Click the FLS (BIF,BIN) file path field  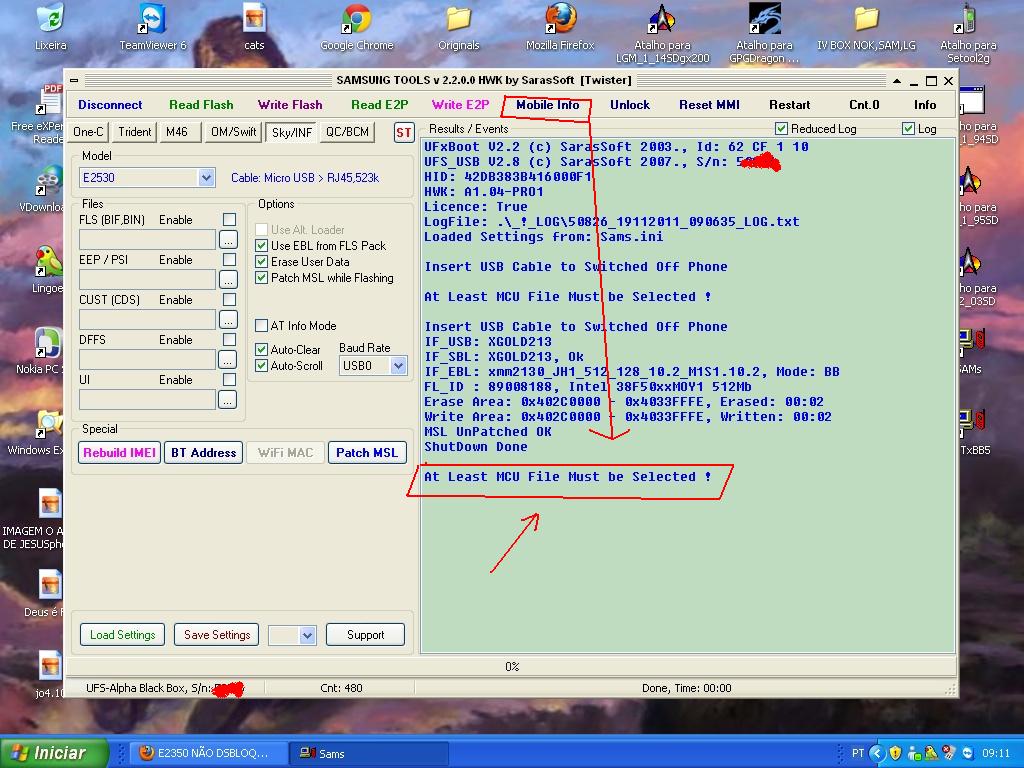tap(148, 240)
